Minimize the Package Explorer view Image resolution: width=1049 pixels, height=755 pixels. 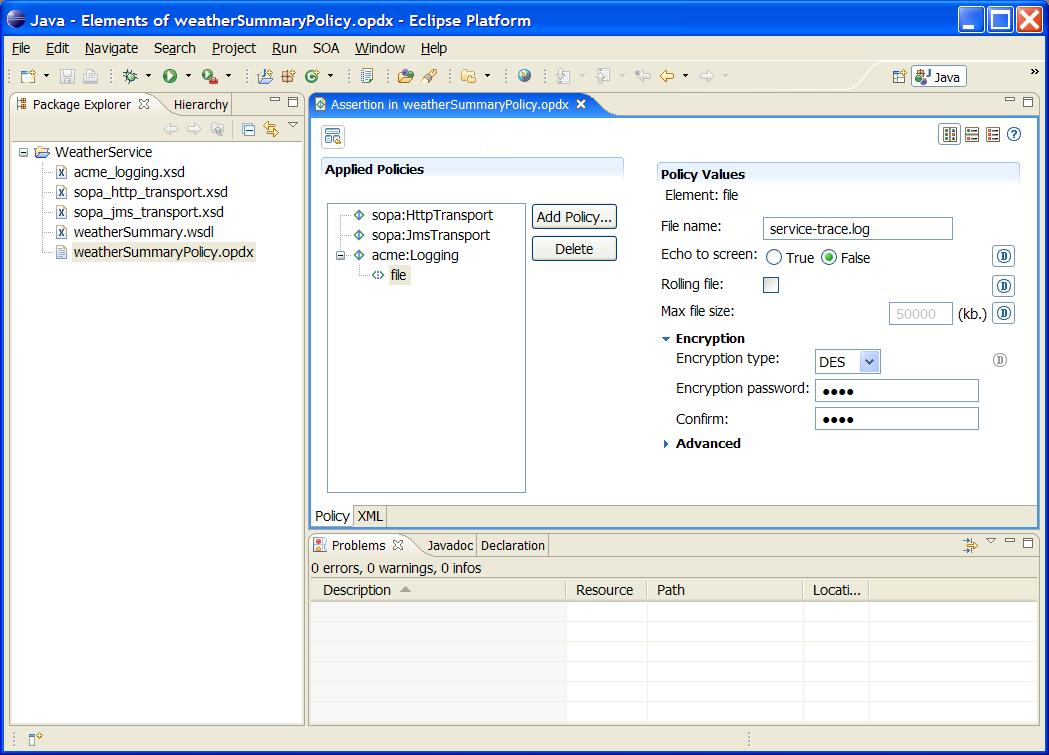click(275, 100)
